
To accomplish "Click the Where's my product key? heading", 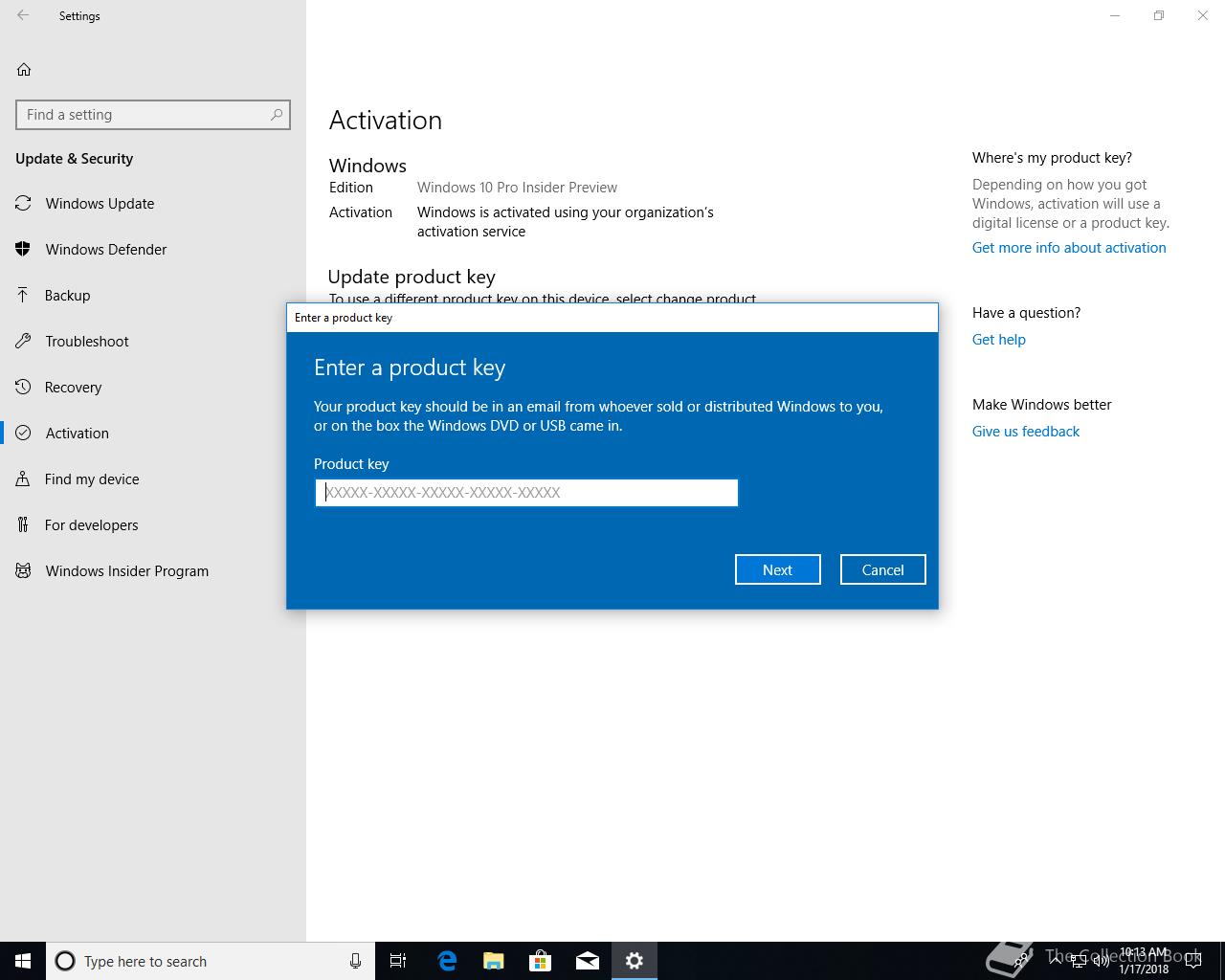I will pos(1052,157).
